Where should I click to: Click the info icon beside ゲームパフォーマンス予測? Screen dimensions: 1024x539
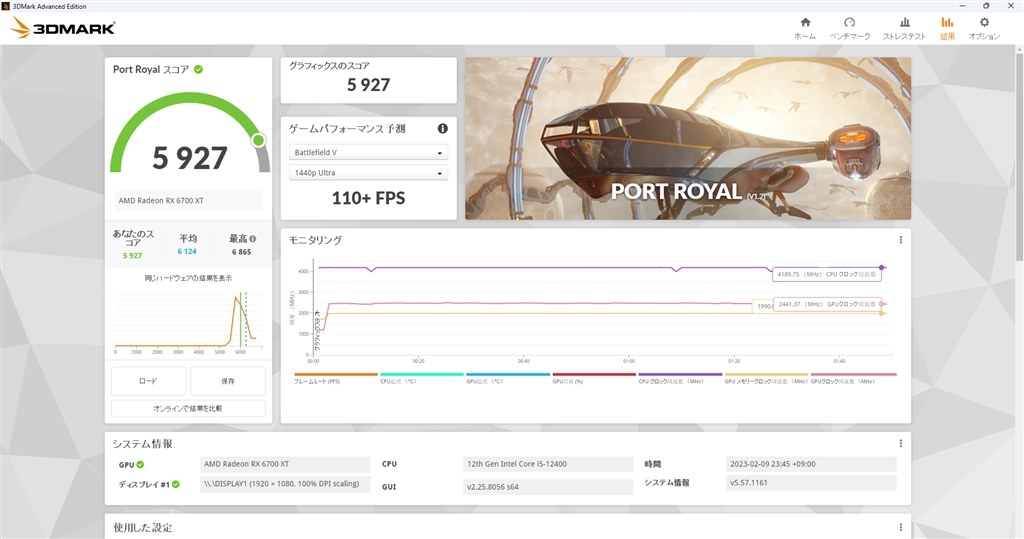tap(443, 129)
